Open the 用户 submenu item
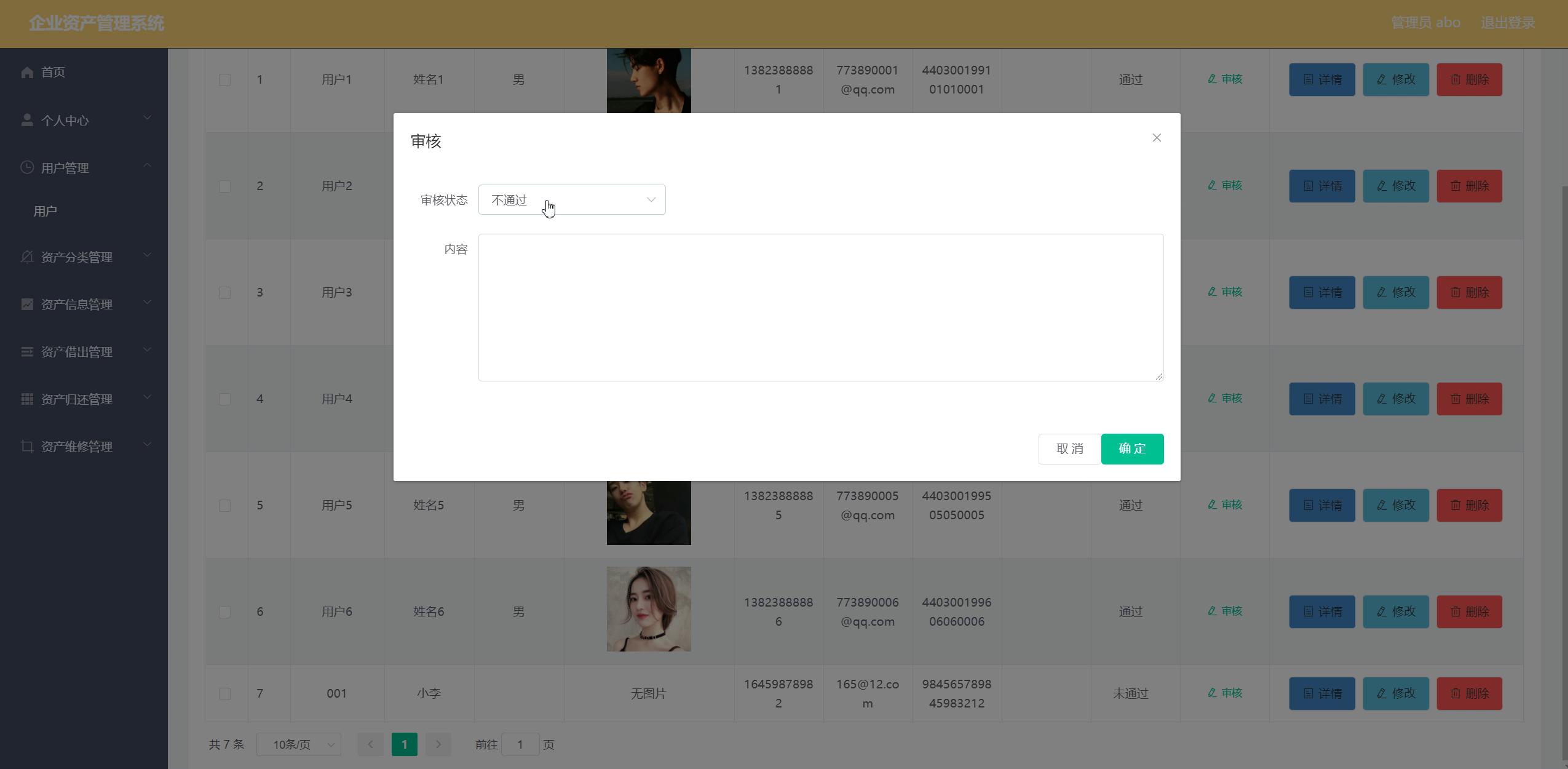The width and height of the screenshot is (1568, 769). [x=46, y=212]
